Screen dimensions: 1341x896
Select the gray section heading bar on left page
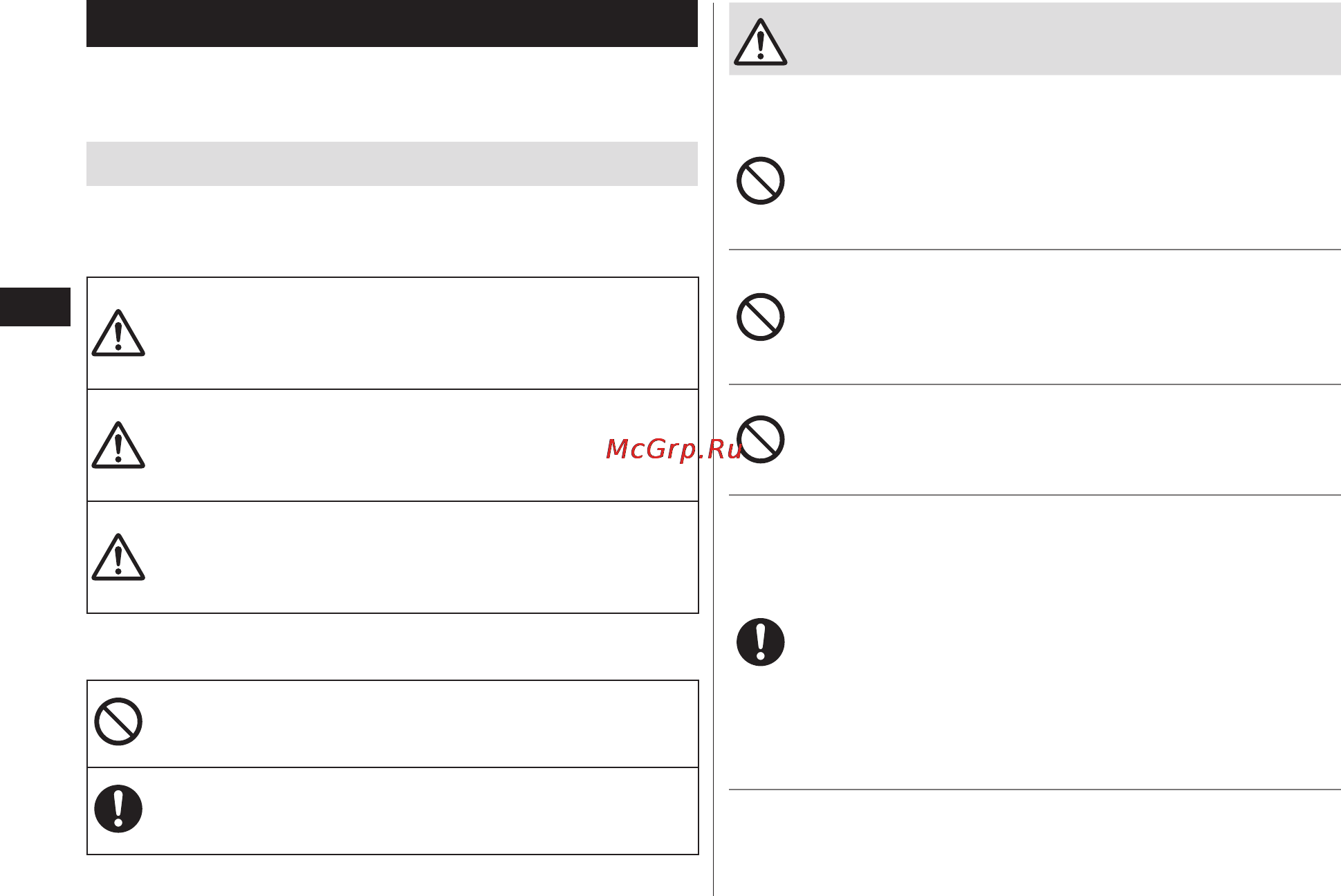392,164
